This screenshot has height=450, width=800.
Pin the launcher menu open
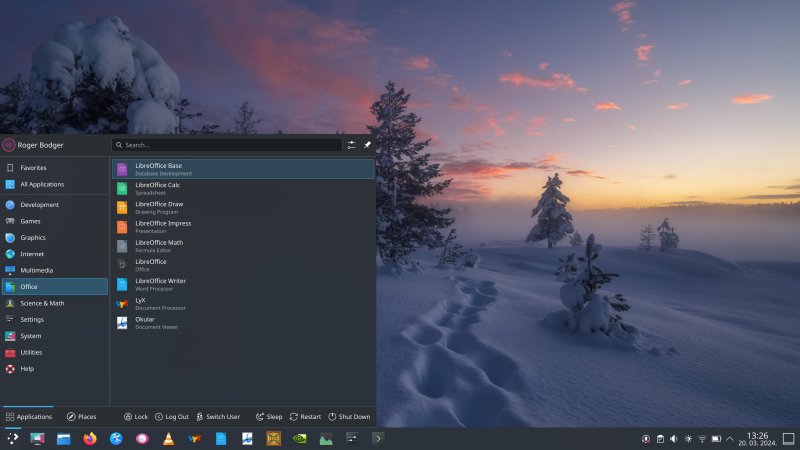(367, 145)
